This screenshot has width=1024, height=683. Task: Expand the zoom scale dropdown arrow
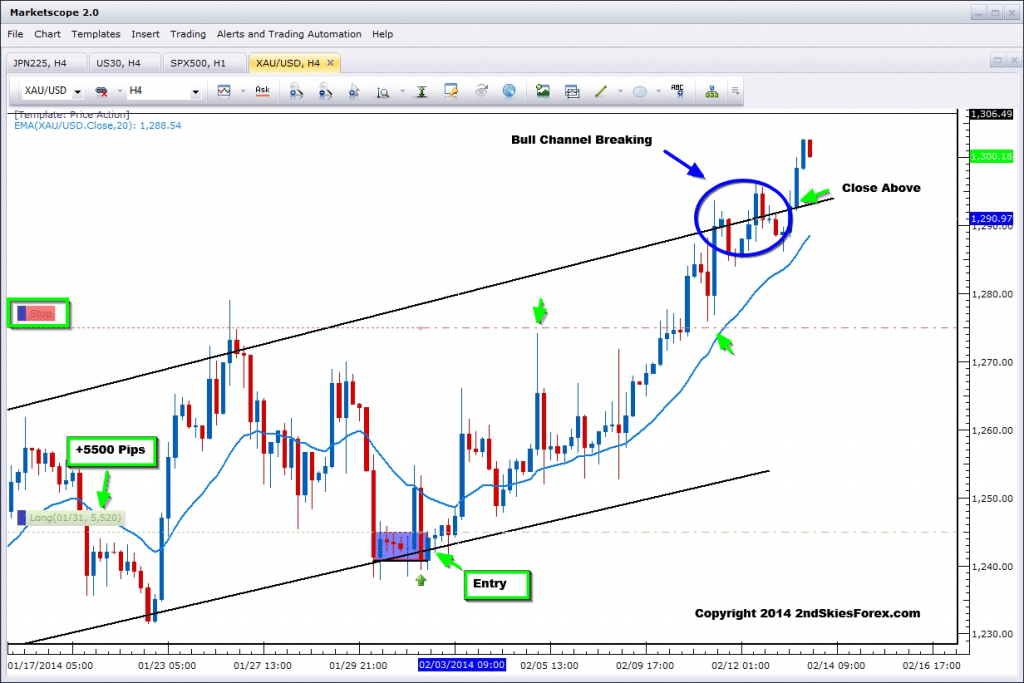pos(402,91)
